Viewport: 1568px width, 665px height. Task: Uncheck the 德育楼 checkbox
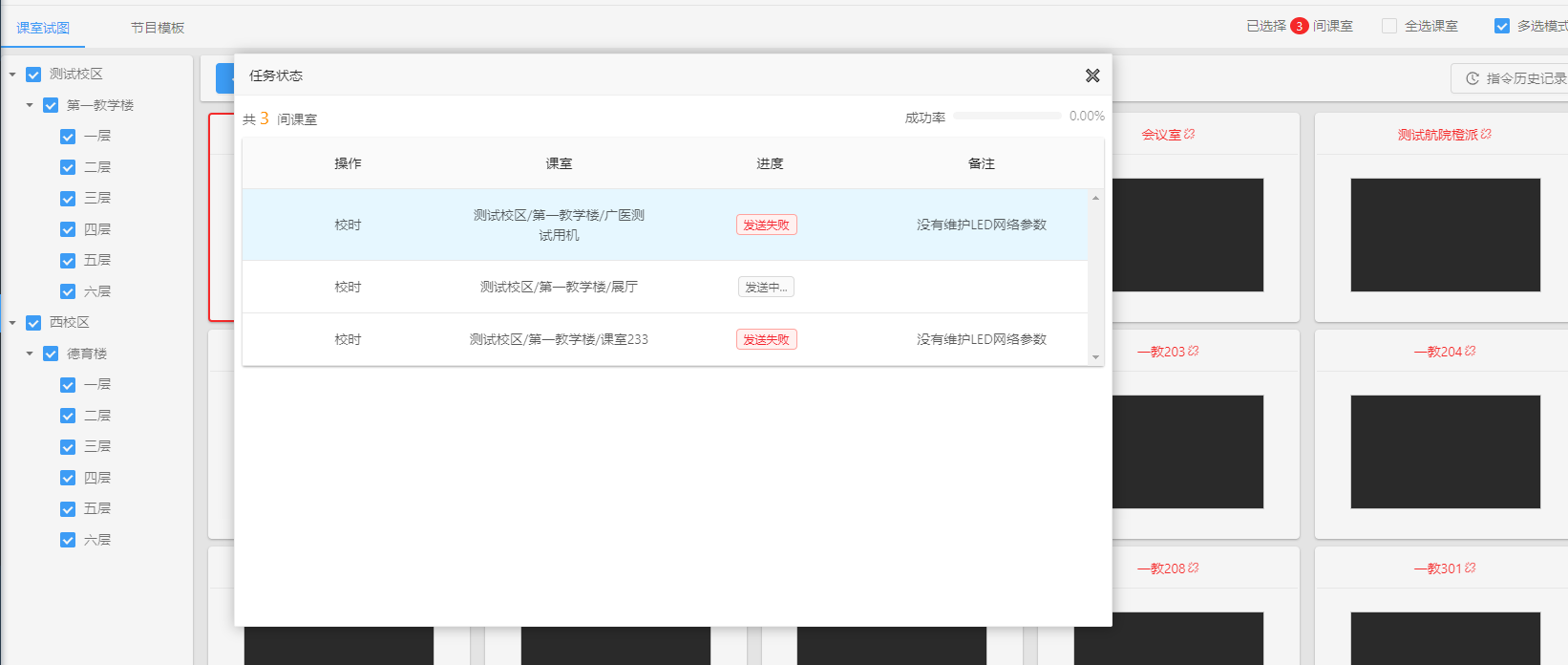tap(51, 354)
